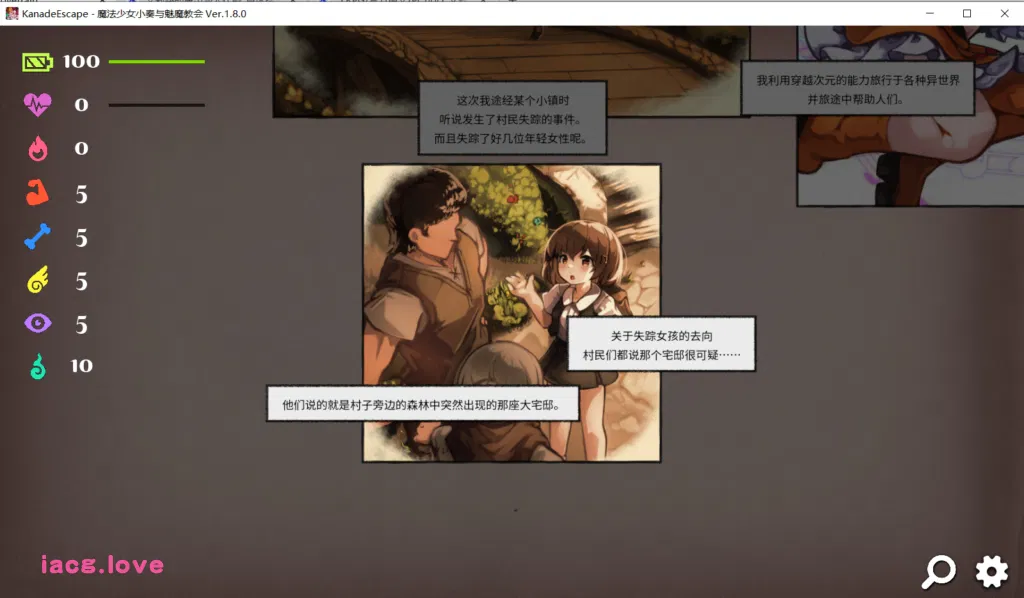Click the stamina value 100

(x=81, y=61)
